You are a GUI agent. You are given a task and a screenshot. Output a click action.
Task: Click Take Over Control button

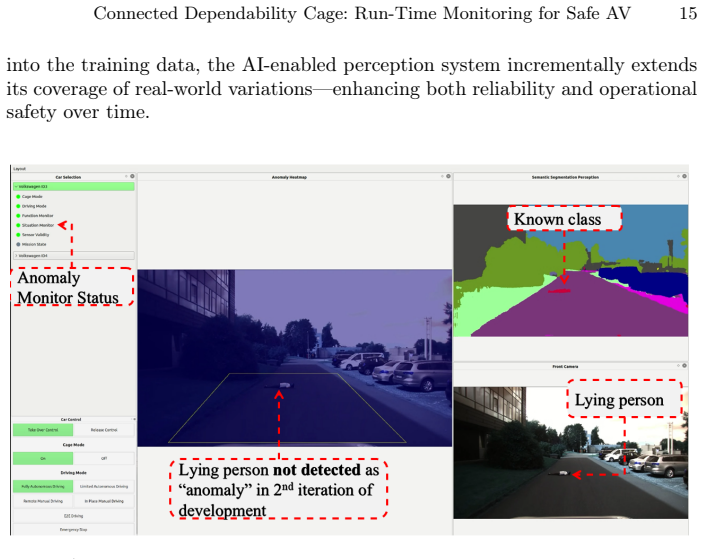(x=43, y=430)
